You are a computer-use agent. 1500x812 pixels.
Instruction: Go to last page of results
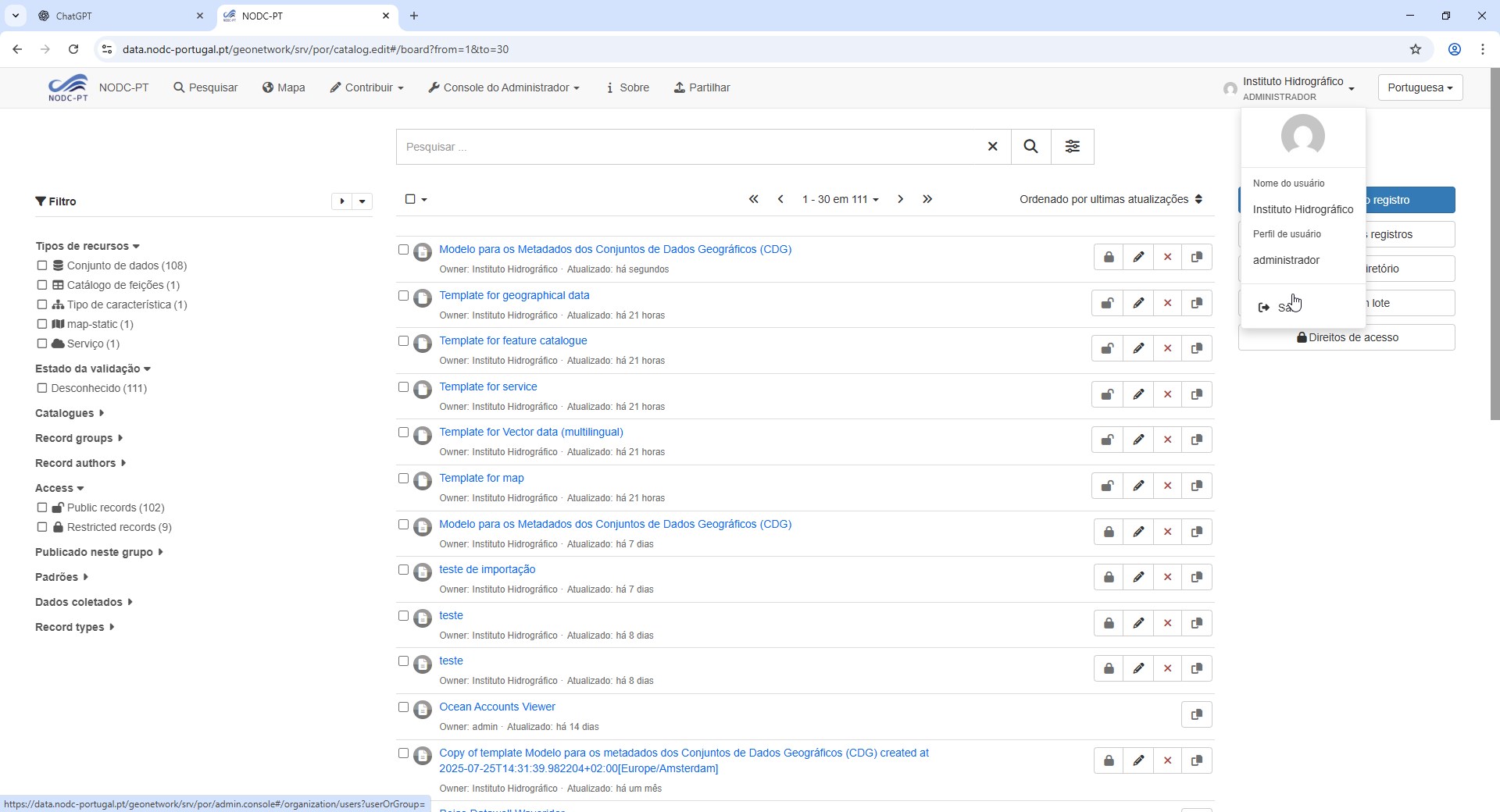tap(927, 199)
